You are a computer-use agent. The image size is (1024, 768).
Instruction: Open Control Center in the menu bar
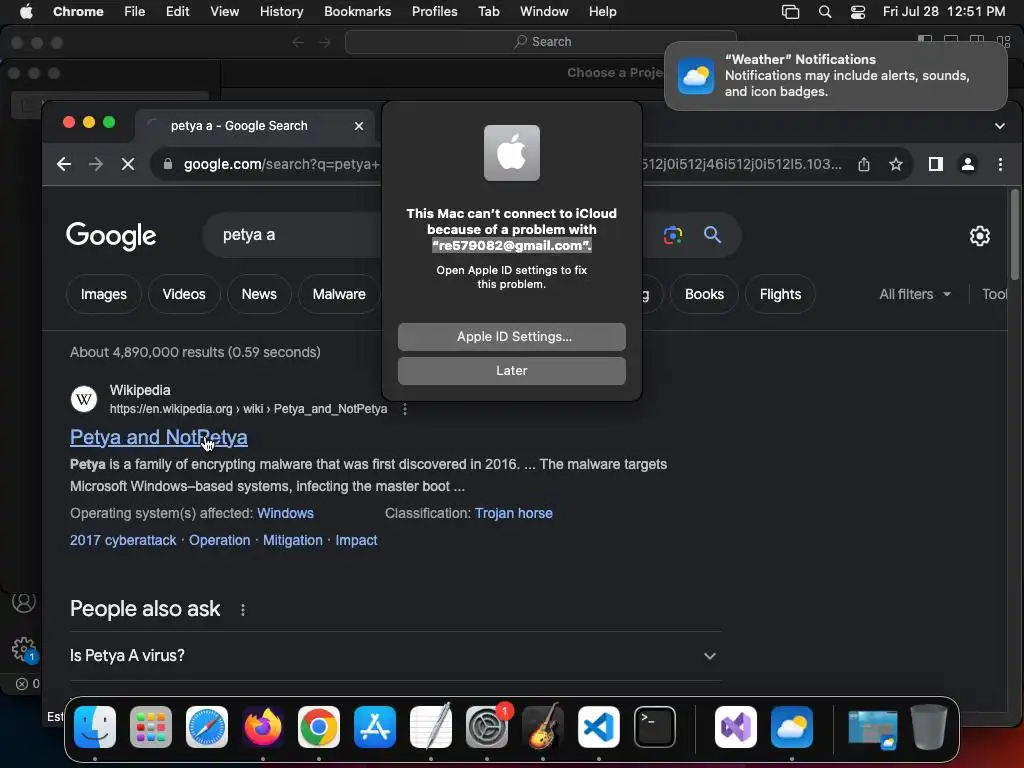pyautogui.click(x=857, y=12)
